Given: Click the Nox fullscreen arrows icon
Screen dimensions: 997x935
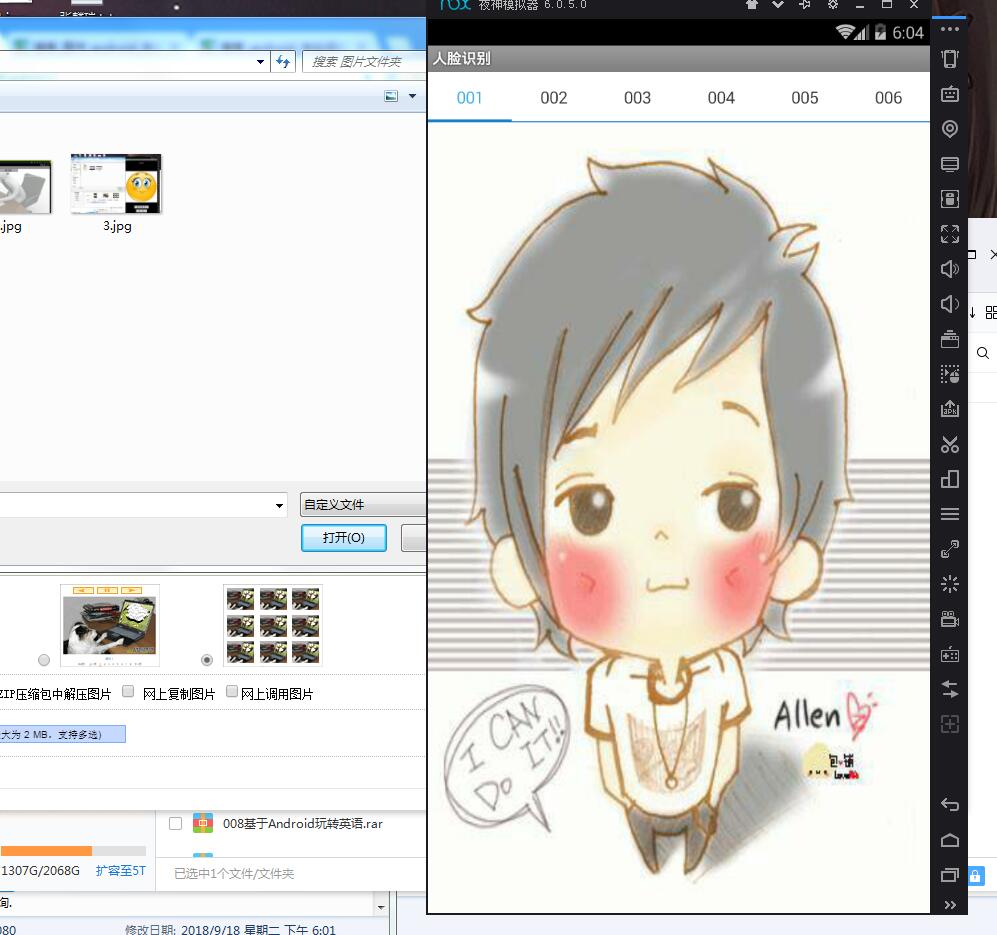Looking at the screenshot, I should click(950, 233).
